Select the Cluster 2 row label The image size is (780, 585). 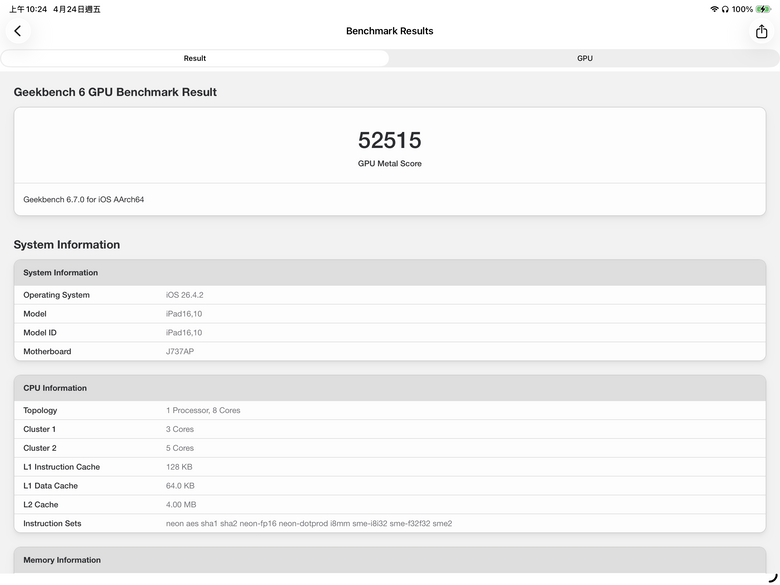(40, 448)
